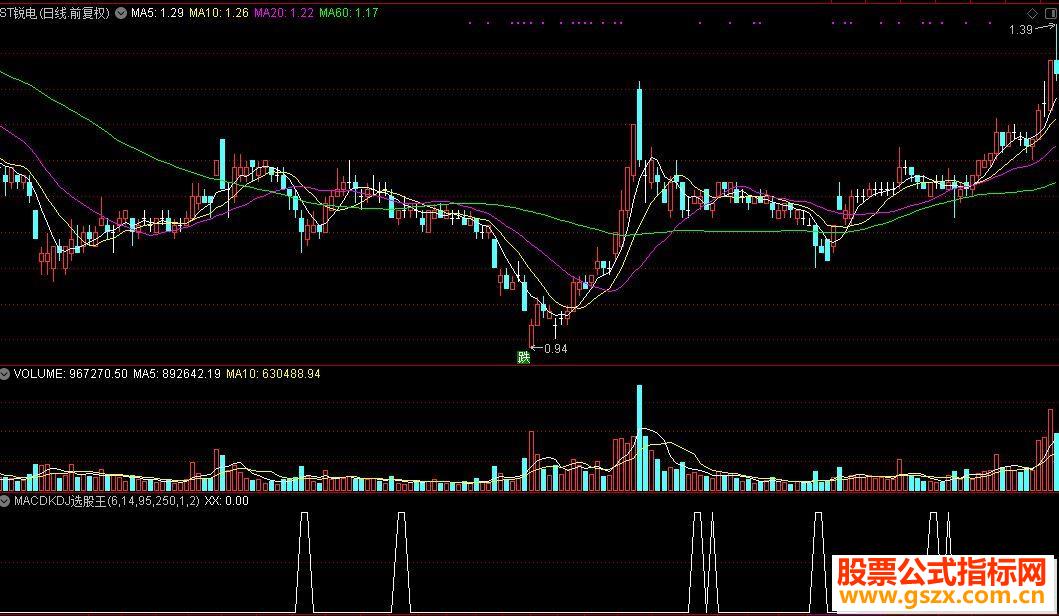
Task: Click the first signal spike in MACDKDJ panel
Action: tap(305, 562)
